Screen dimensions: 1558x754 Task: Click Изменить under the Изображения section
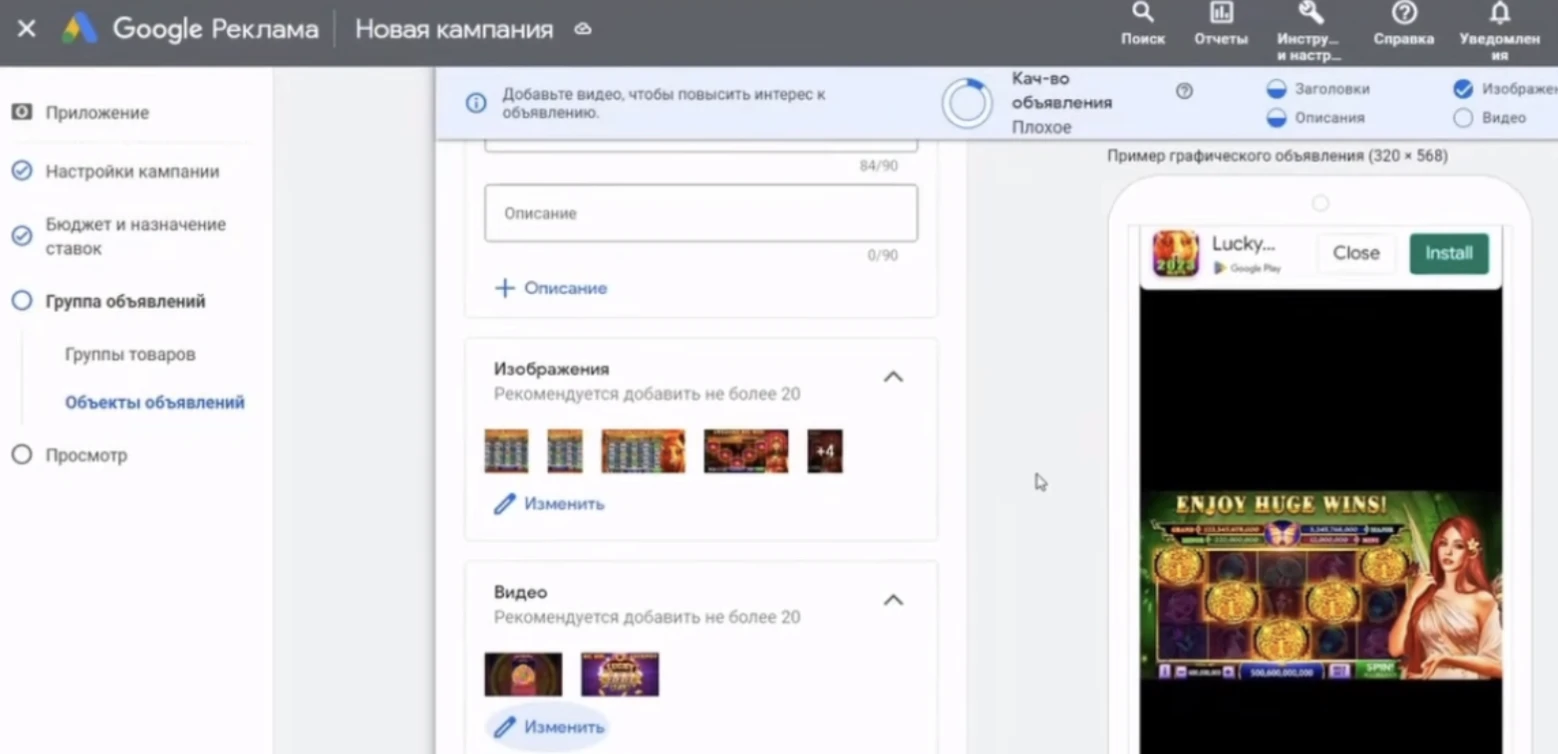550,504
